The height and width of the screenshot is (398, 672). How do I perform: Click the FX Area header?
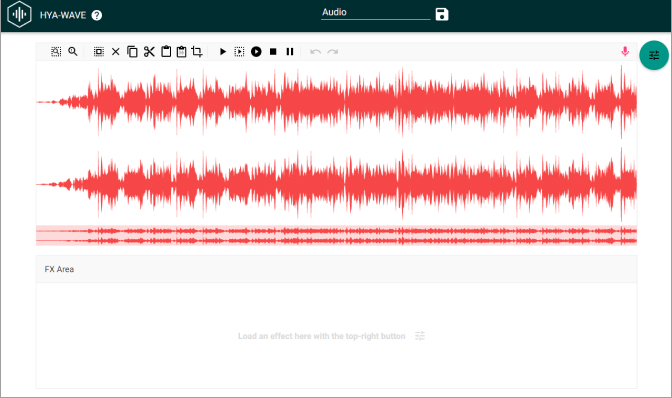(336, 269)
